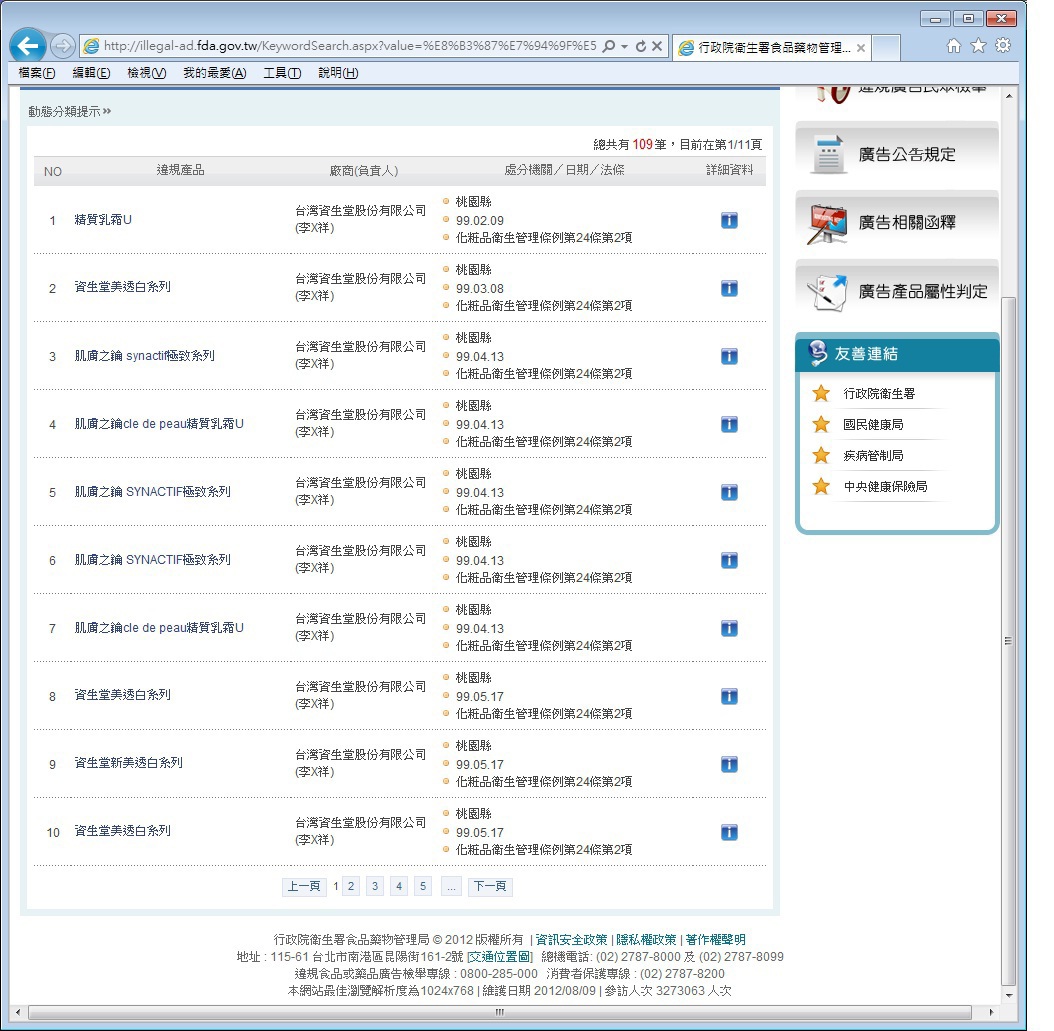Click the ... more pages button
Viewport: 1054px width, 1031px height.
[452, 886]
